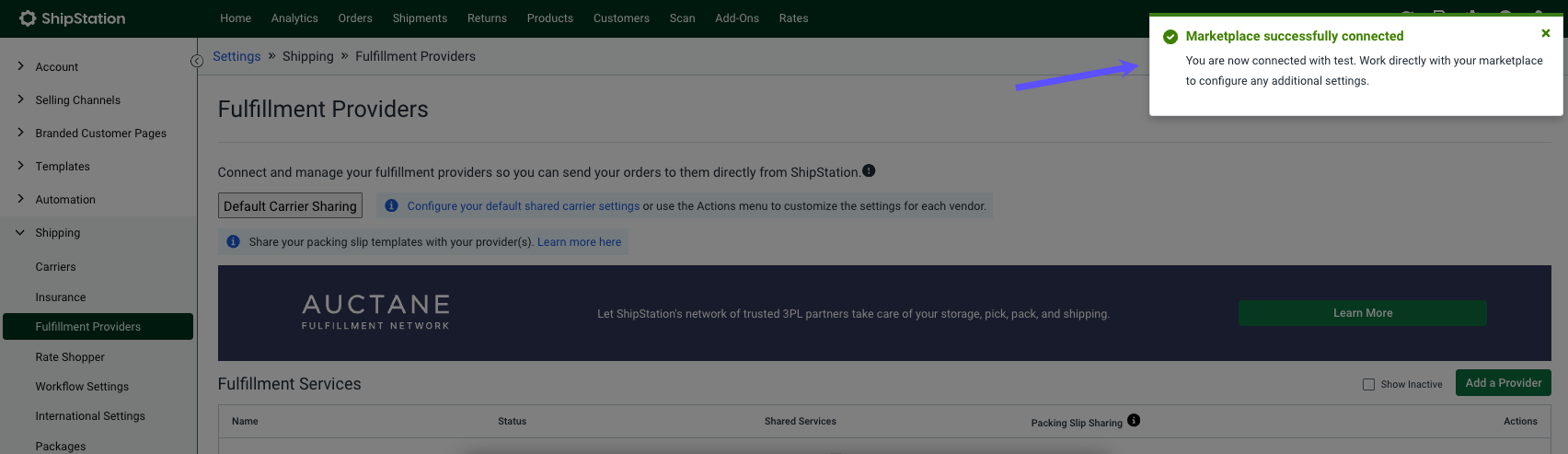1568x454 pixels.
Task: Close the Marketplace connected notification
Action: click(x=1546, y=33)
